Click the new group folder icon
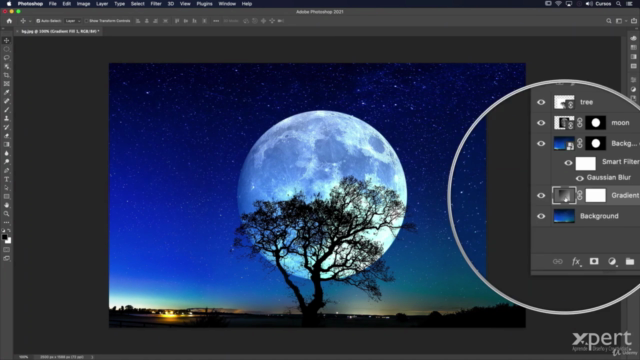Screen dimensions: 640x360 [x=630, y=261]
